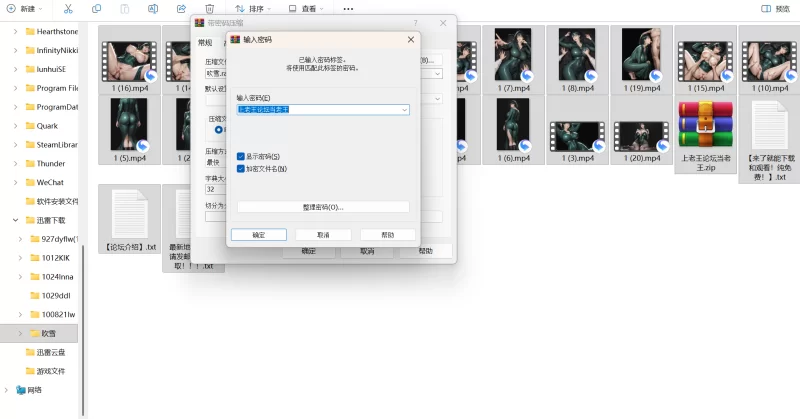This screenshot has width=800, height=419.
Task: Open the three-dots See more menu
Action: (x=348, y=8)
